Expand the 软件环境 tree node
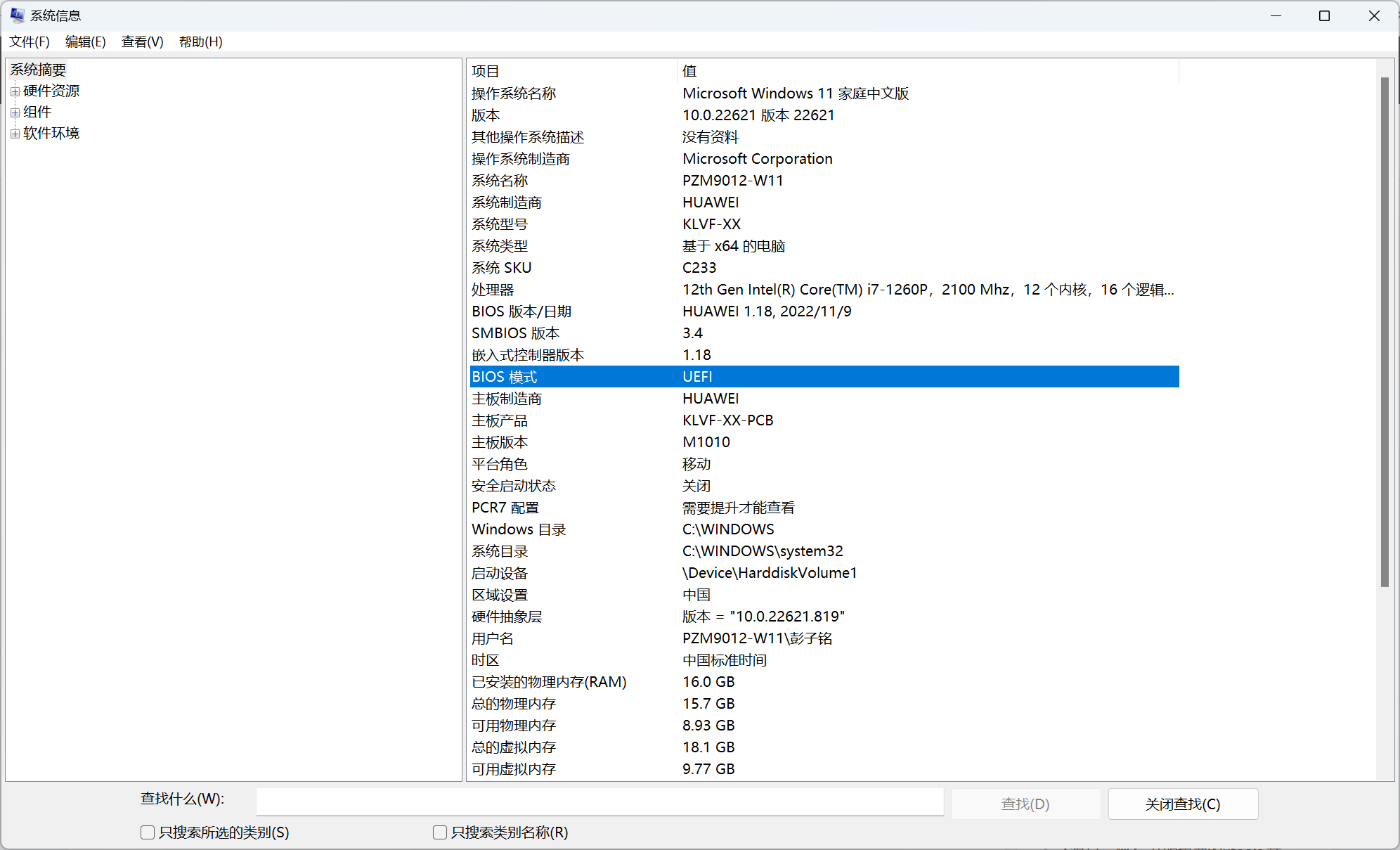The width and height of the screenshot is (1400, 850). tap(15, 134)
